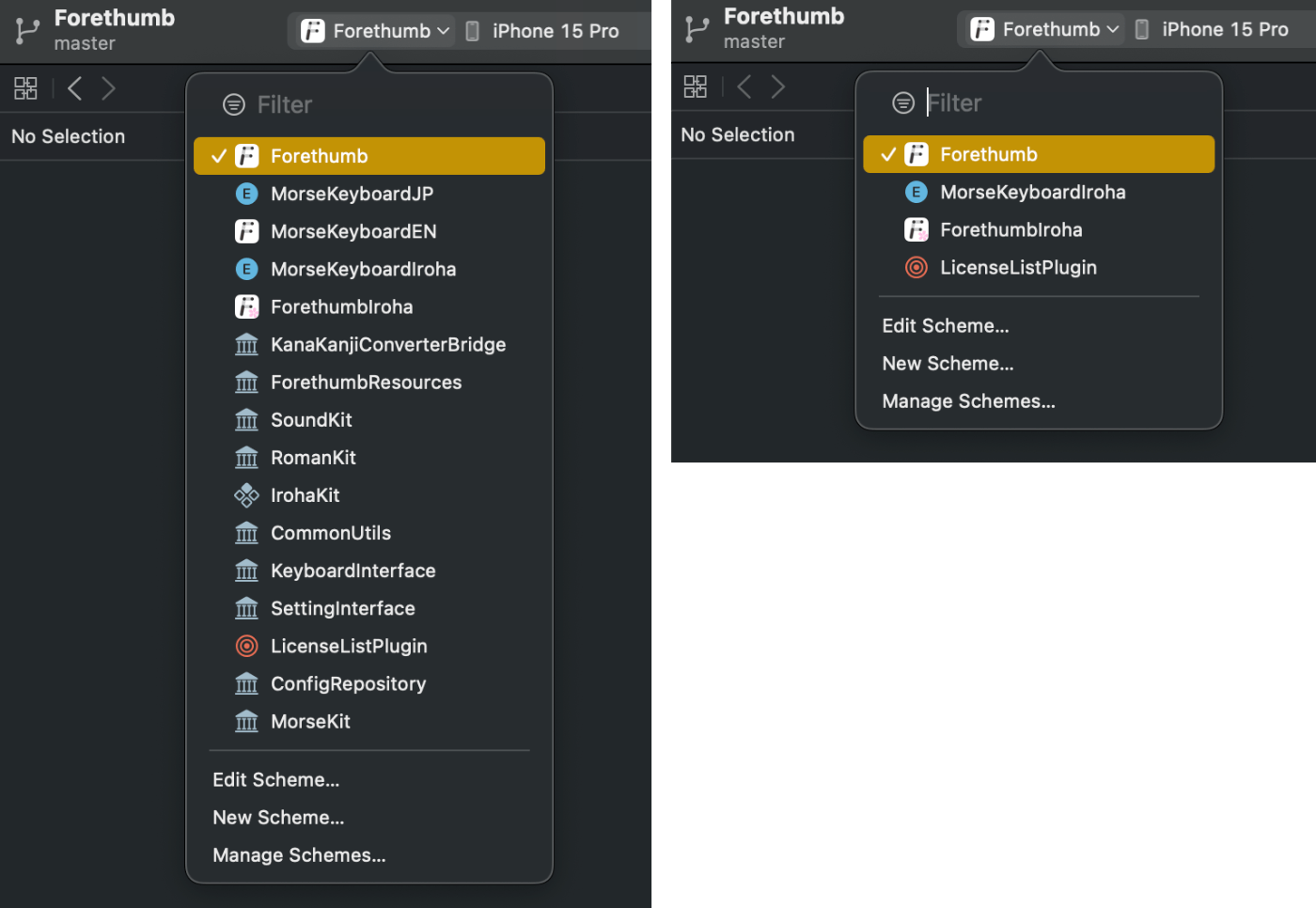Click Forethumb project title in right window
This screenshot has width=1316, height=908.
pyautogui.click(x=784, y=16)
